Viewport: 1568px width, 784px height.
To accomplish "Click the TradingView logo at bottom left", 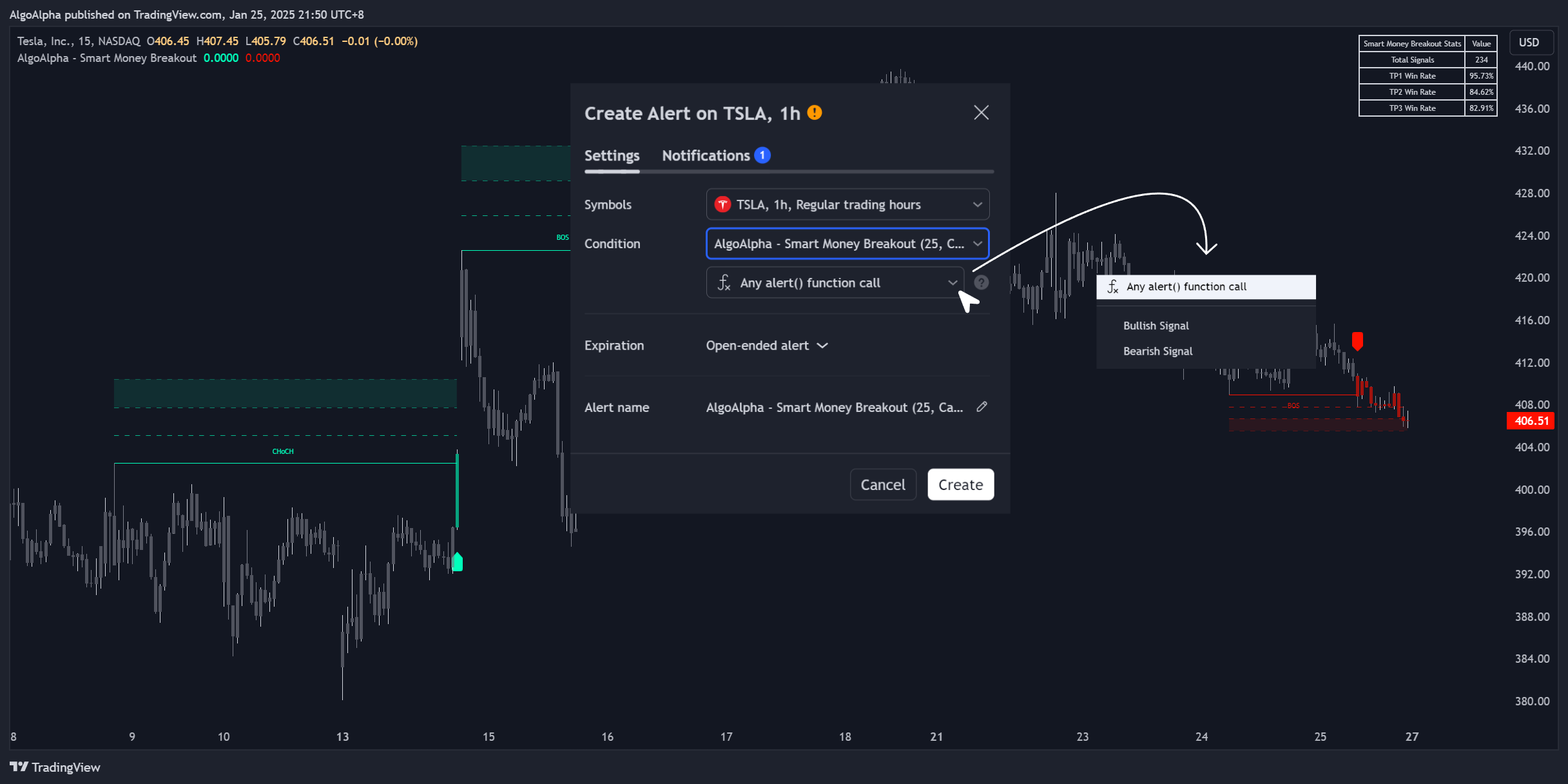I will (55, 767).
